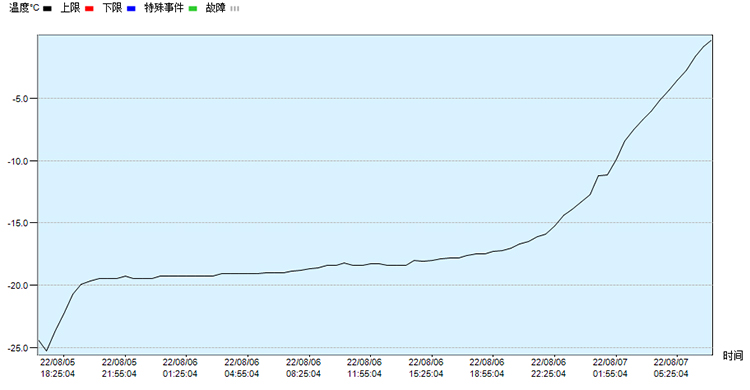Click the 22/08/06 11:55:04 time label
The image size is (750, 390).
click(x=364, y=368)
